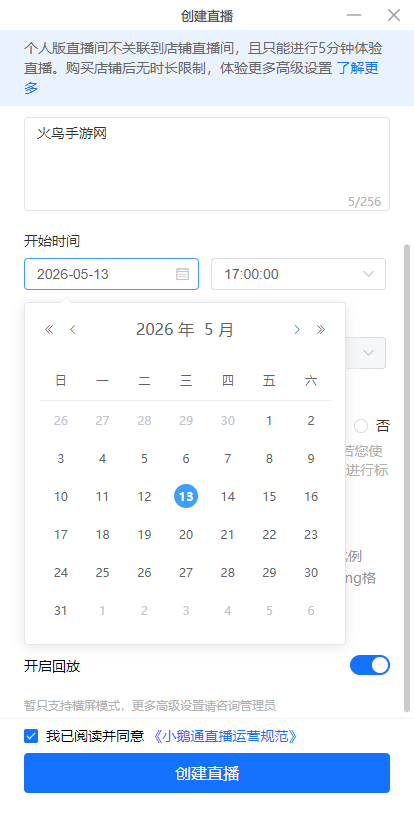Jump to next year with the double-right arrow

[321, 329]
